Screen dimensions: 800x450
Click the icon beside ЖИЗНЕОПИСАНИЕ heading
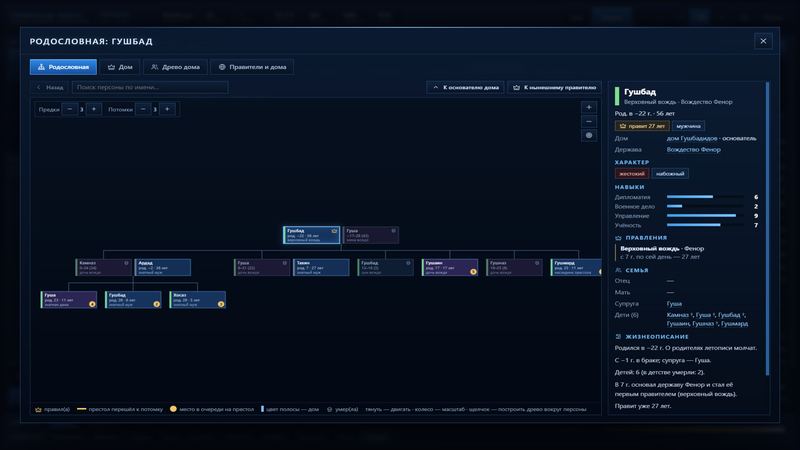pos(618,337)
